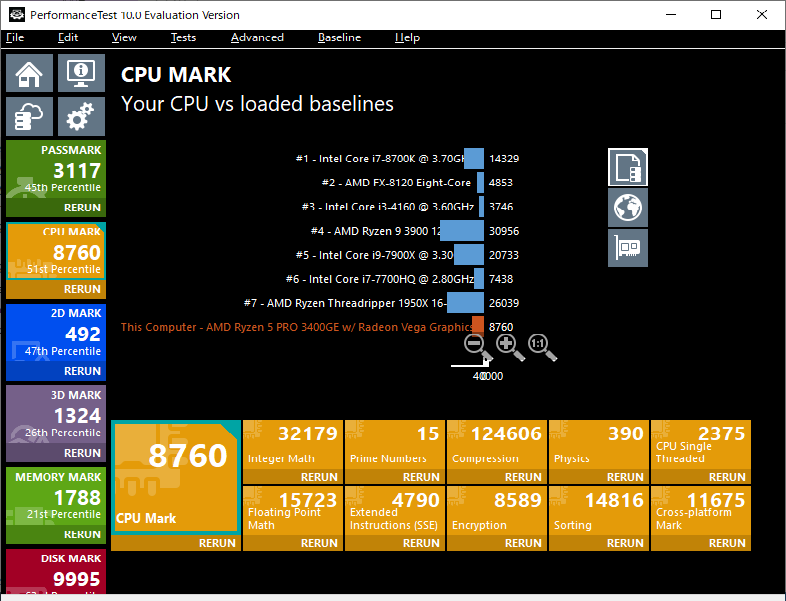Click the Intel Core i7-8700K baseline bar
This screenshot has width=786, height=601.
coord(474,158)
